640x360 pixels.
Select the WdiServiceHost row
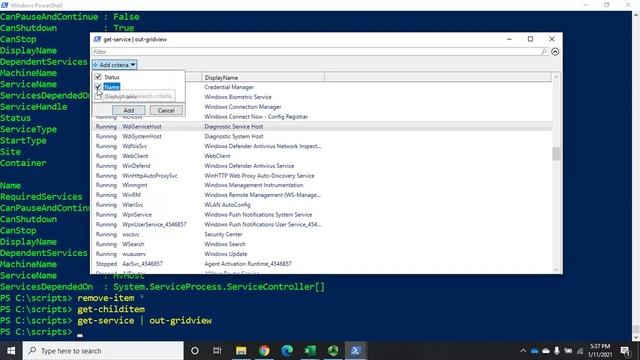(x=322, y=127)
